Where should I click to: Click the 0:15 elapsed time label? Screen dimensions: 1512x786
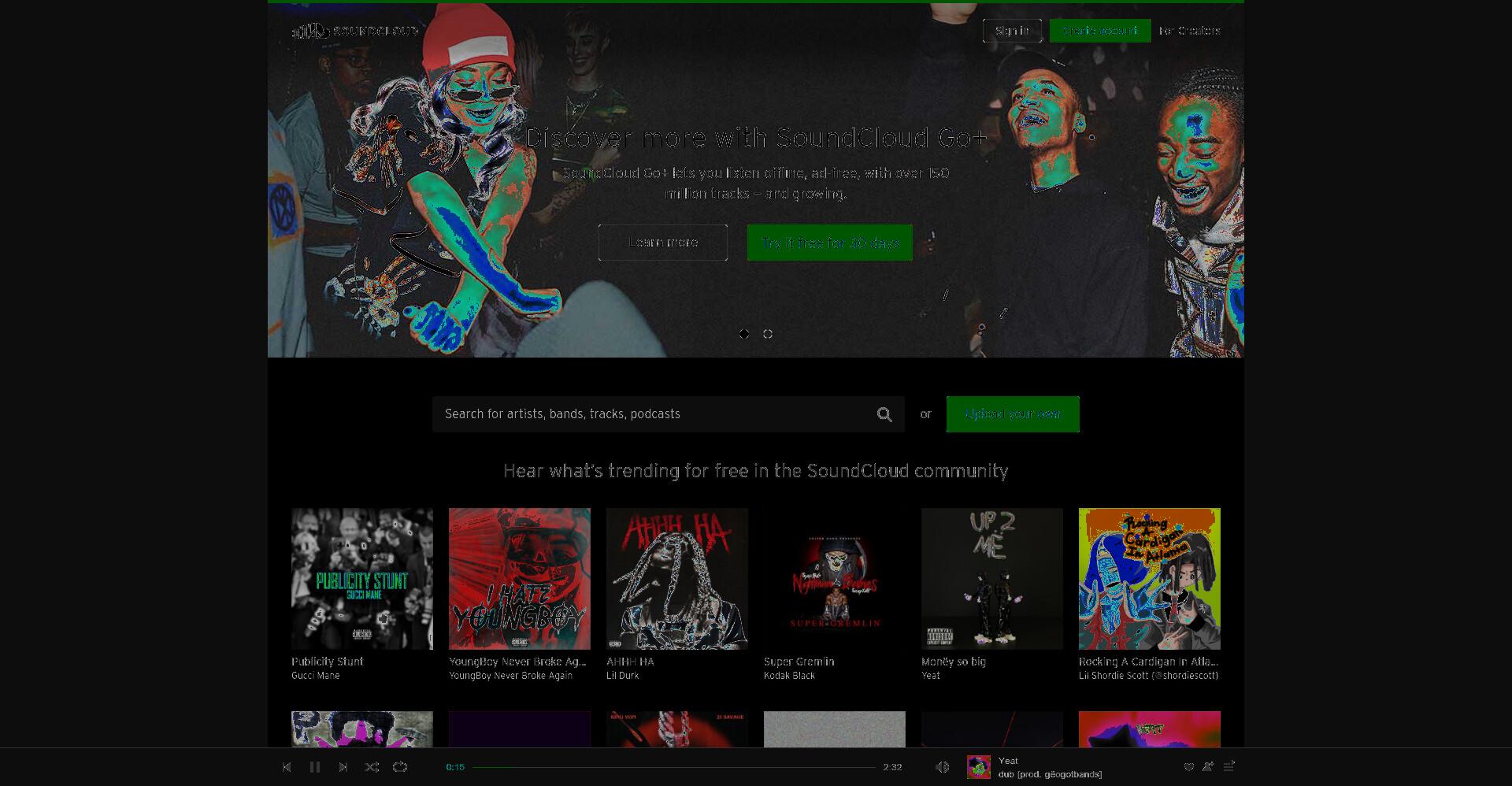point(455,767)
